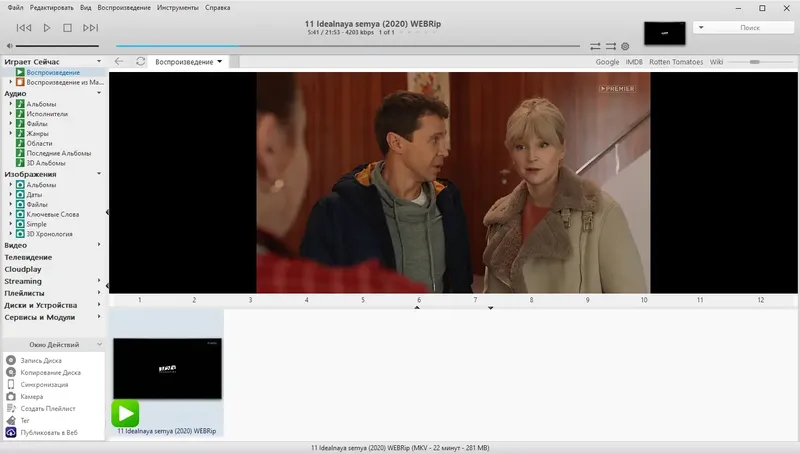Select the Воспроизведение tree item
The image size is (800, 454).
[53, 72]
